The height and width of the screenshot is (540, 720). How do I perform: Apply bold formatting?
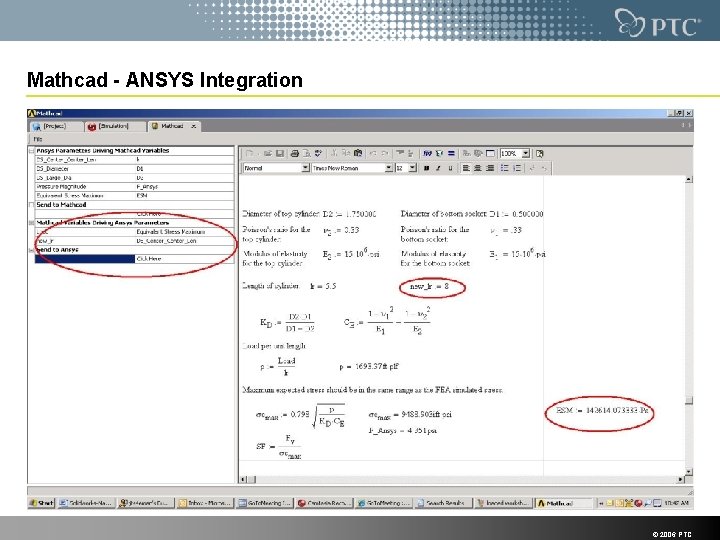click(427, 168)
